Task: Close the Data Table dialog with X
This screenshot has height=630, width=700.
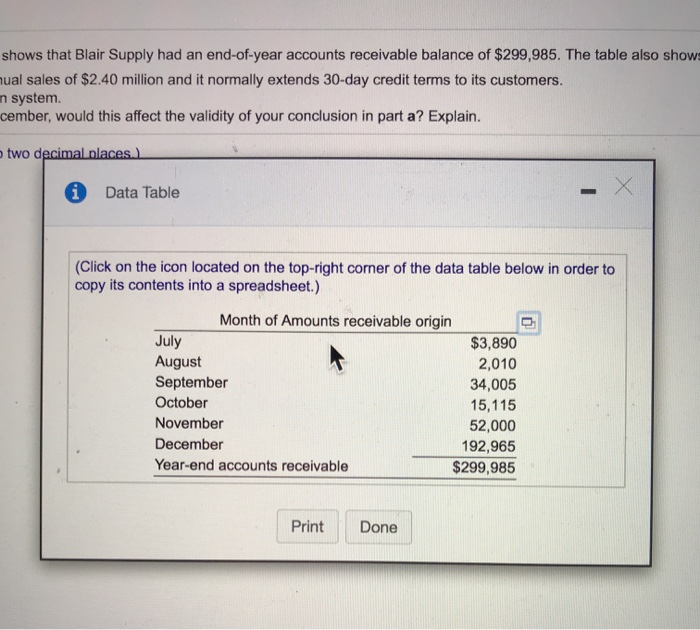Action: tap(623, 186)
